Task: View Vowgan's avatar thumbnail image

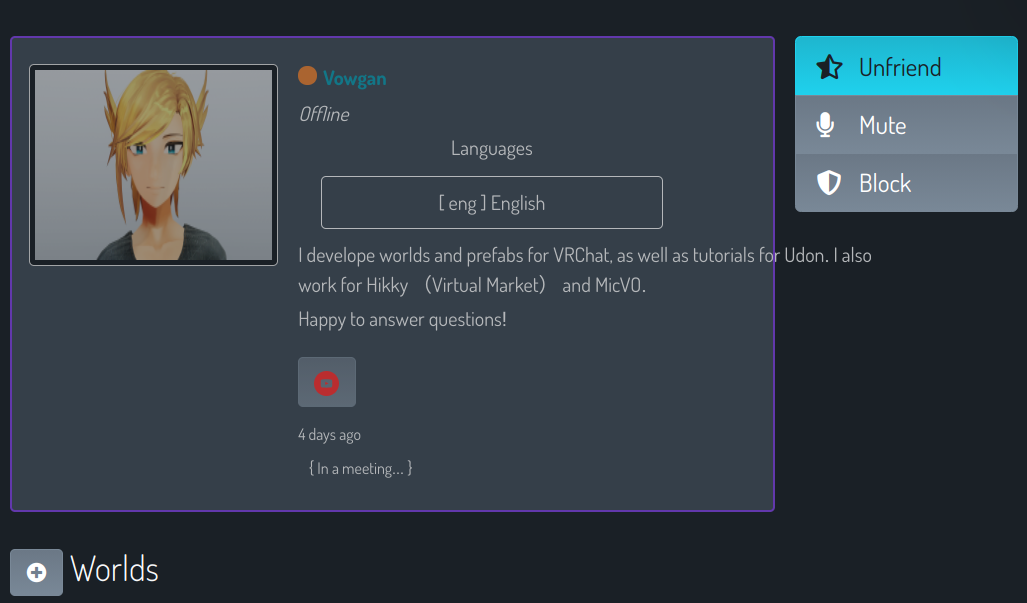Action: (153, 164)
